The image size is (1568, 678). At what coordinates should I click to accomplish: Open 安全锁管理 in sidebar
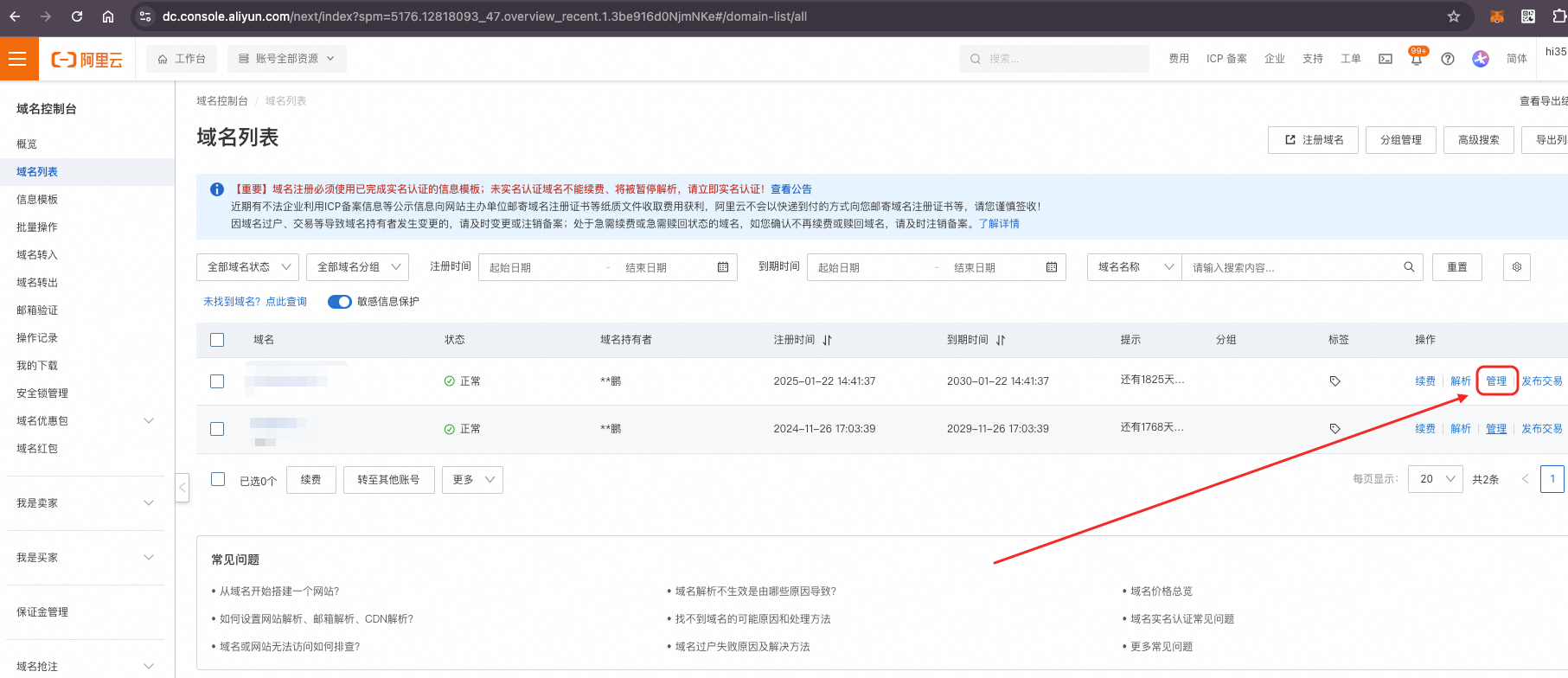(x=42, y=393)
